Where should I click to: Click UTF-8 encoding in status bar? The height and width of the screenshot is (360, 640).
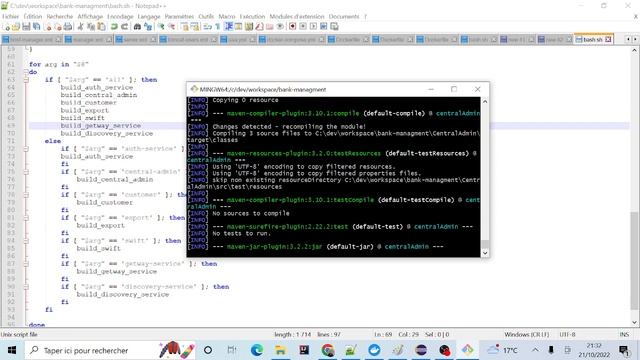tap(567, 334)
